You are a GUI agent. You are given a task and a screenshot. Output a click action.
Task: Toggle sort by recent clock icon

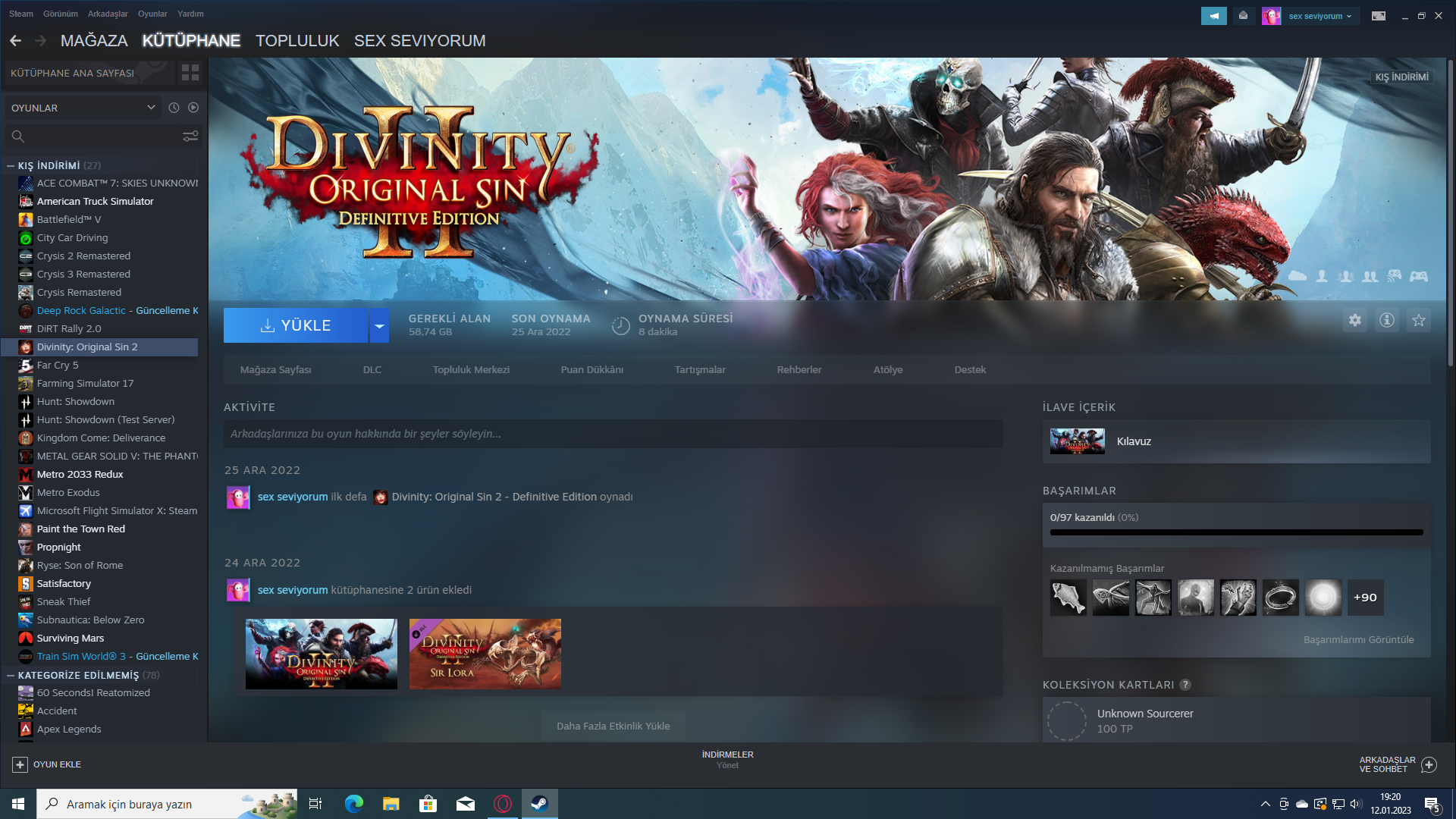click(174, 108)
